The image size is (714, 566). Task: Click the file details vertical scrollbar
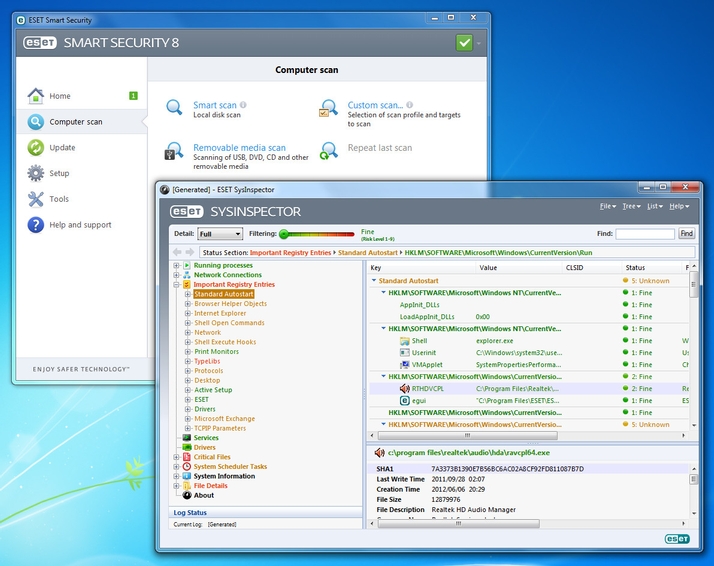point(694,479)
